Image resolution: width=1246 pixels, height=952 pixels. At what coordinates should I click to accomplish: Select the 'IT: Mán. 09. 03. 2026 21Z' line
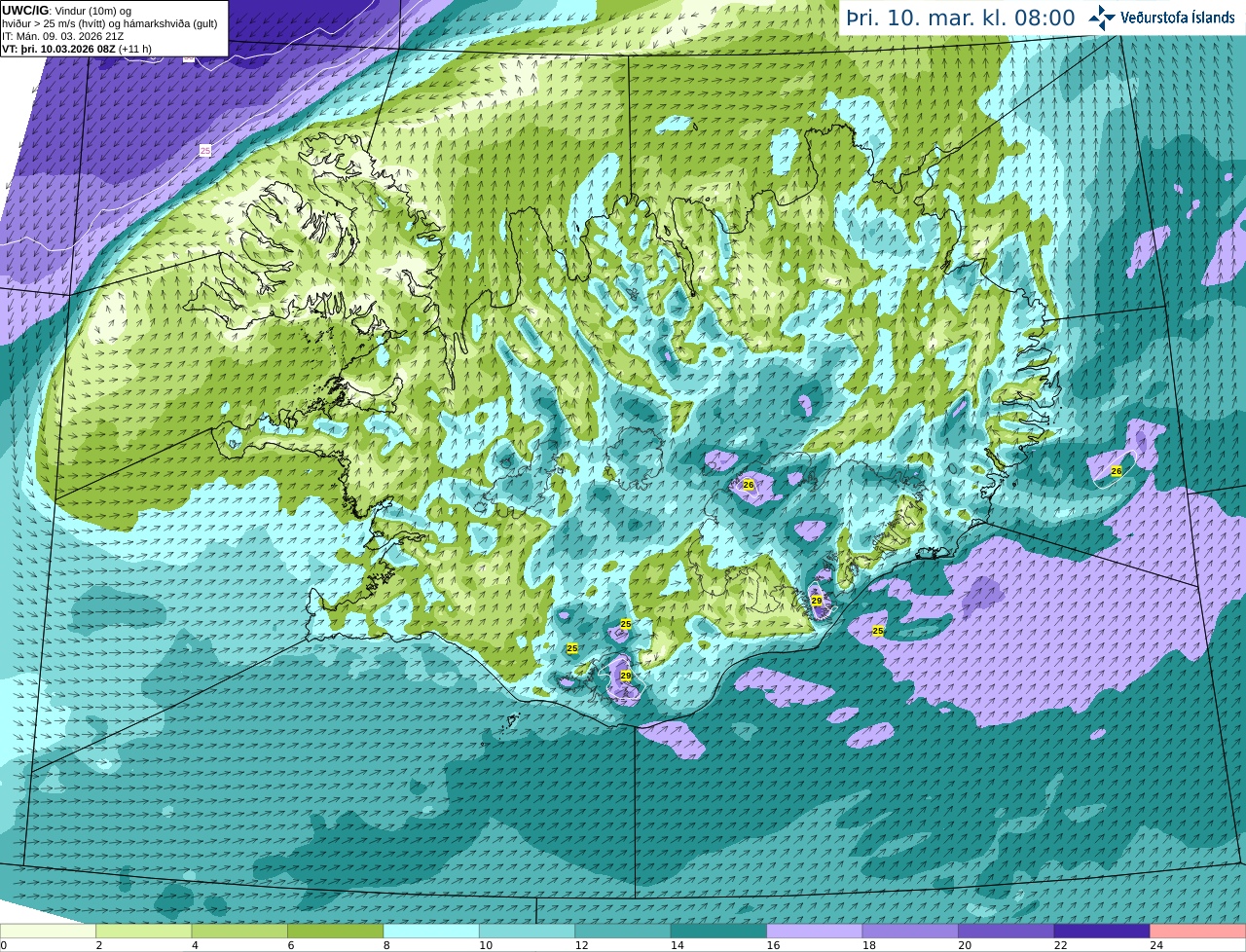click(62, 36)
